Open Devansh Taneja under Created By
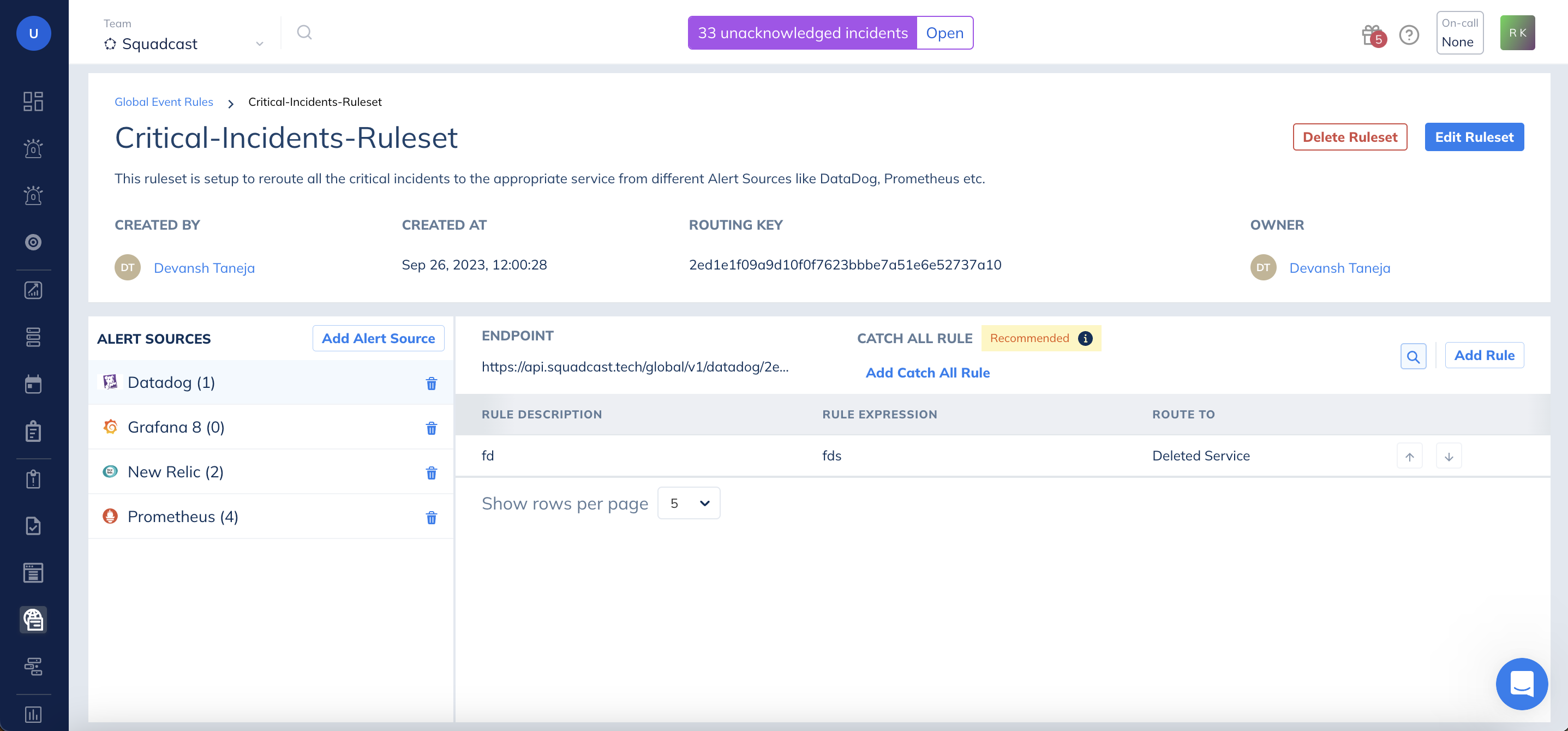The width and height of the screenshot is (1568, 731). 204,268
